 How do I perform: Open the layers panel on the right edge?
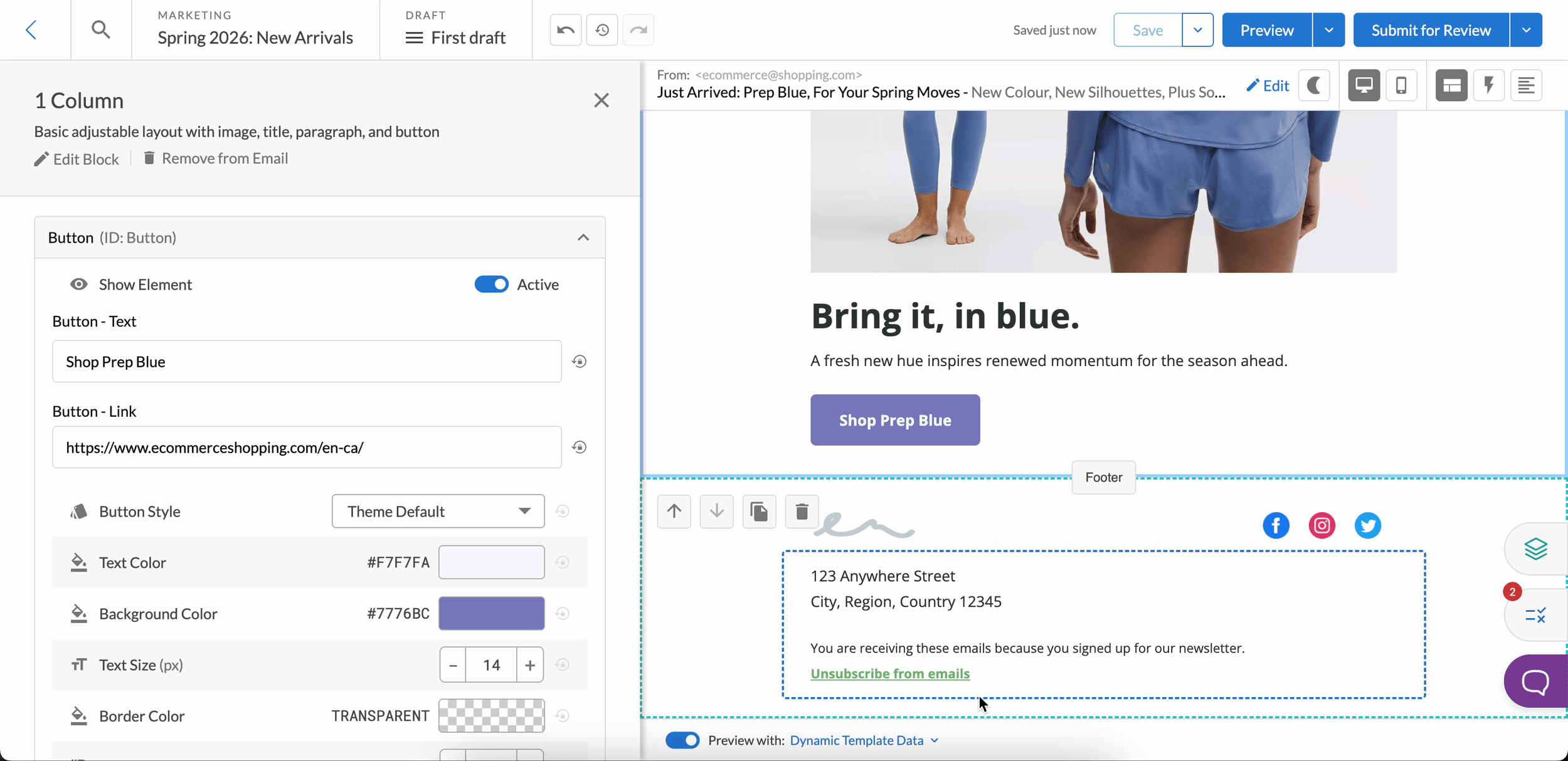click(x=1536, y=550)
